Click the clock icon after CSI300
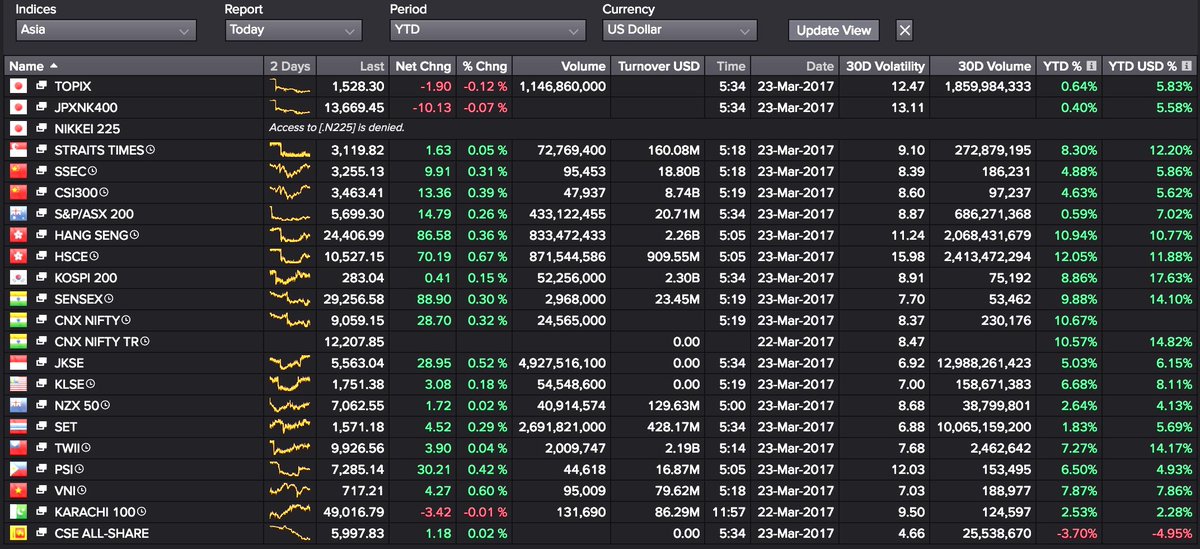This screenshot has height=549, width=1200. point(105,193)
